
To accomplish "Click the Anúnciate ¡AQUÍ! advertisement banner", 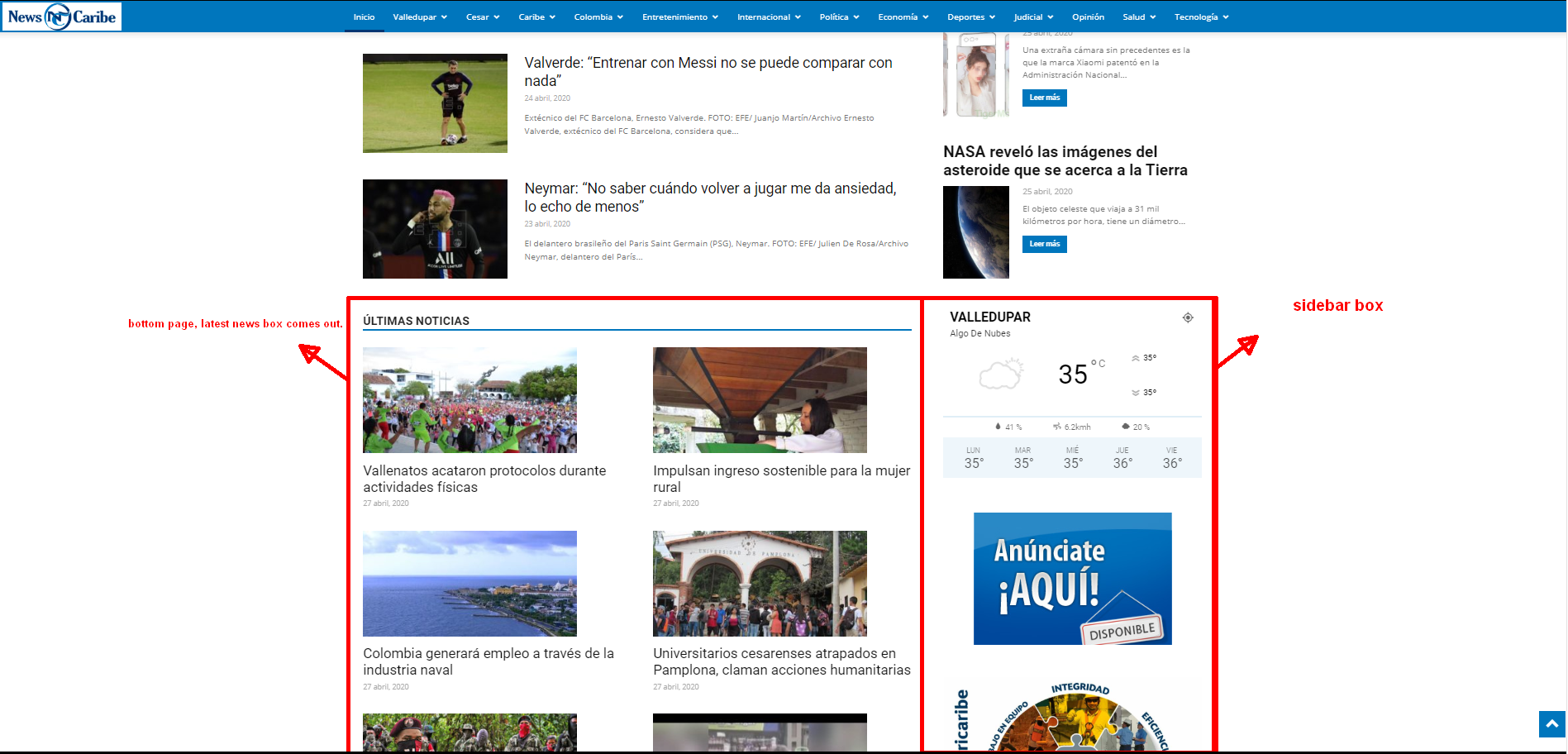I will click(x=1072, y=579).
